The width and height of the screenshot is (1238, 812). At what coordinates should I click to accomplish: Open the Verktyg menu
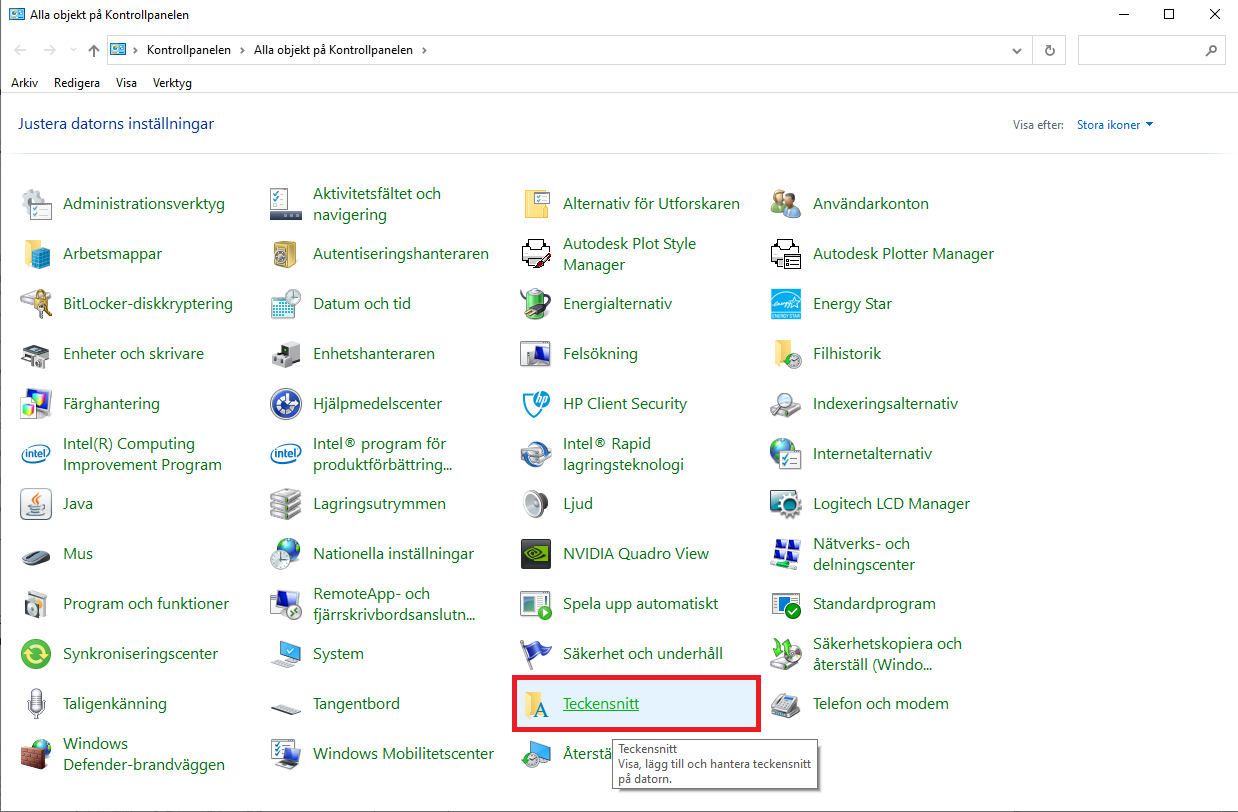click(x=172, y=83)
